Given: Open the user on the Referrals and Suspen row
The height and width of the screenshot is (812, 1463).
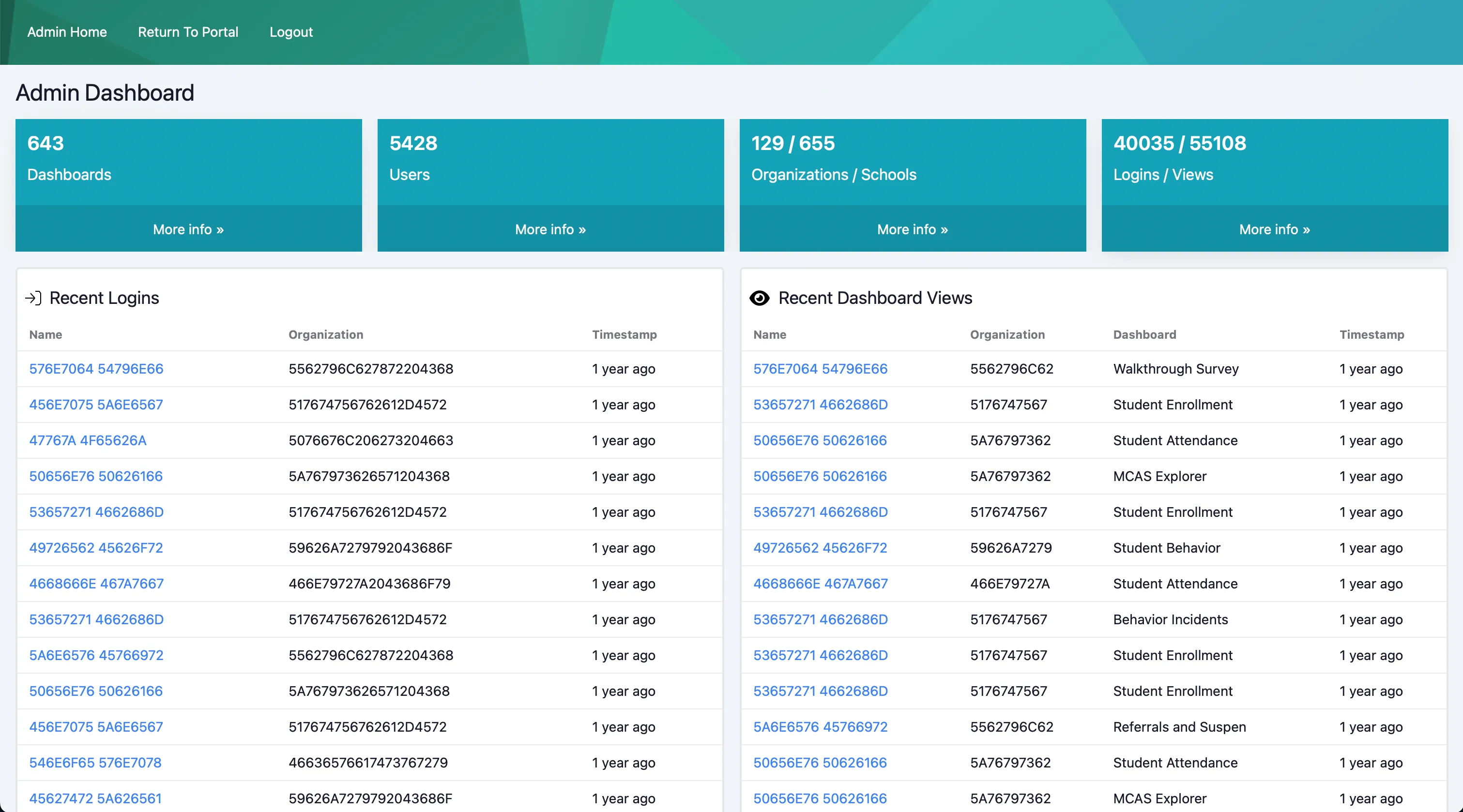Looking at the screenshot, I should pyautogui.click(x=820, y=727).
